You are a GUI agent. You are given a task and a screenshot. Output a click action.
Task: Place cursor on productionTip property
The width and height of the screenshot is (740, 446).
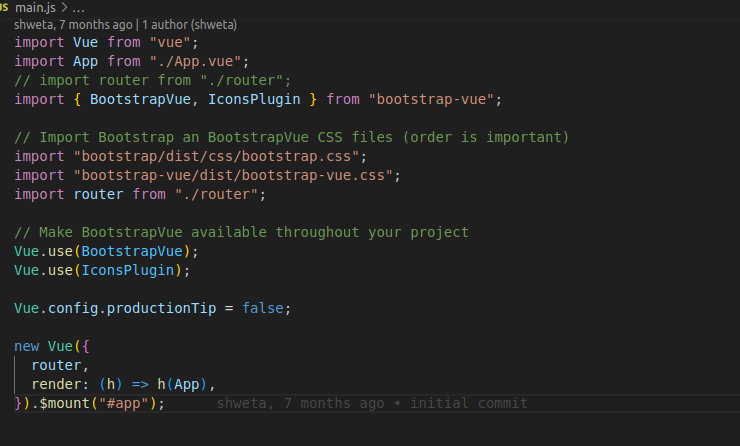pos(161,308)
